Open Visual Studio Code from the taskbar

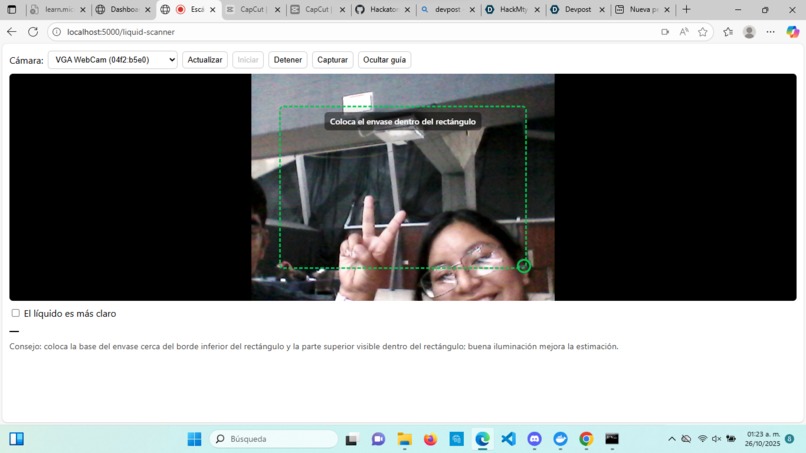pyautogui.click(x=508, y=439)
